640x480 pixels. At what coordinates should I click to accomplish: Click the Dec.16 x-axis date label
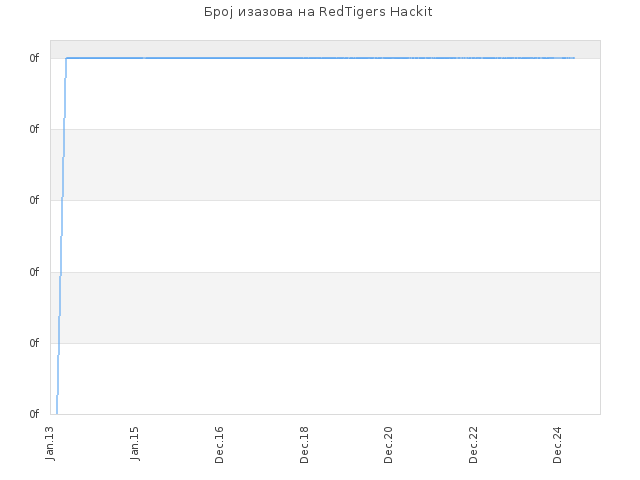coord(219,445)
